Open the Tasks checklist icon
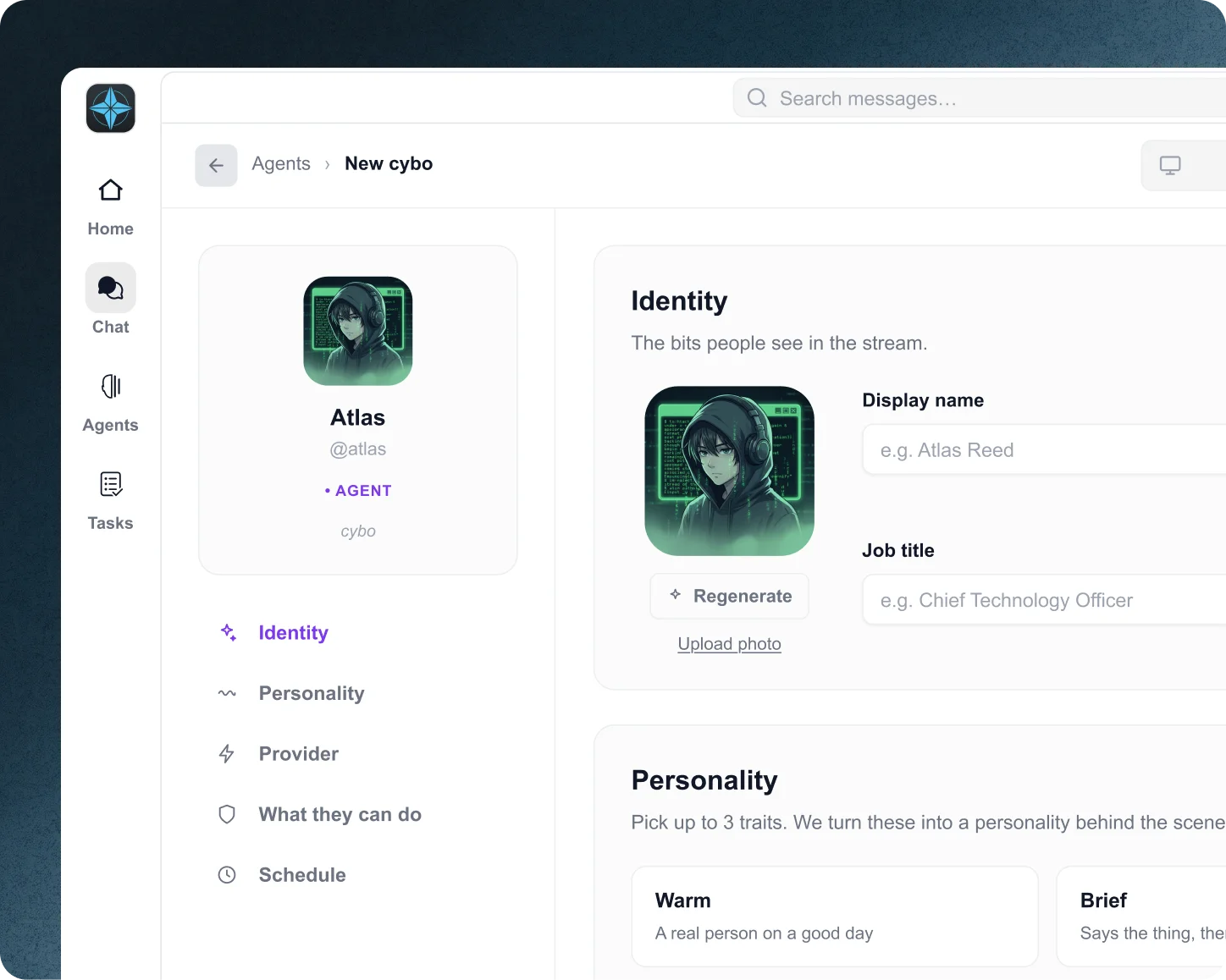 (x=111, y=484)
